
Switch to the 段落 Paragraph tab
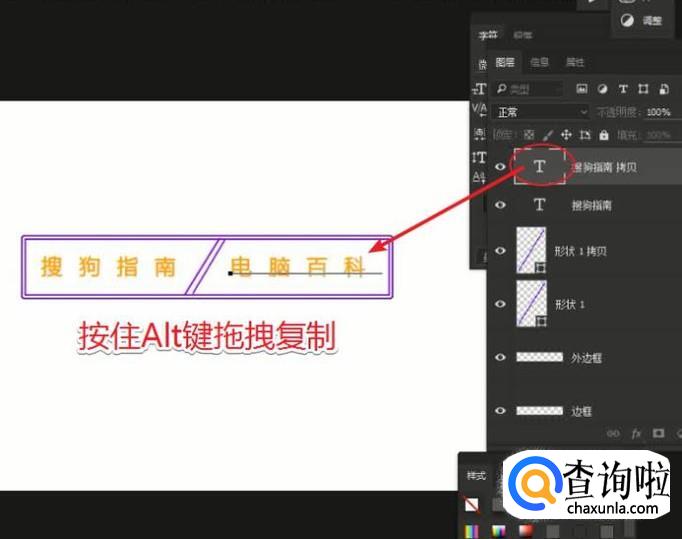click(x=522, y=35)
